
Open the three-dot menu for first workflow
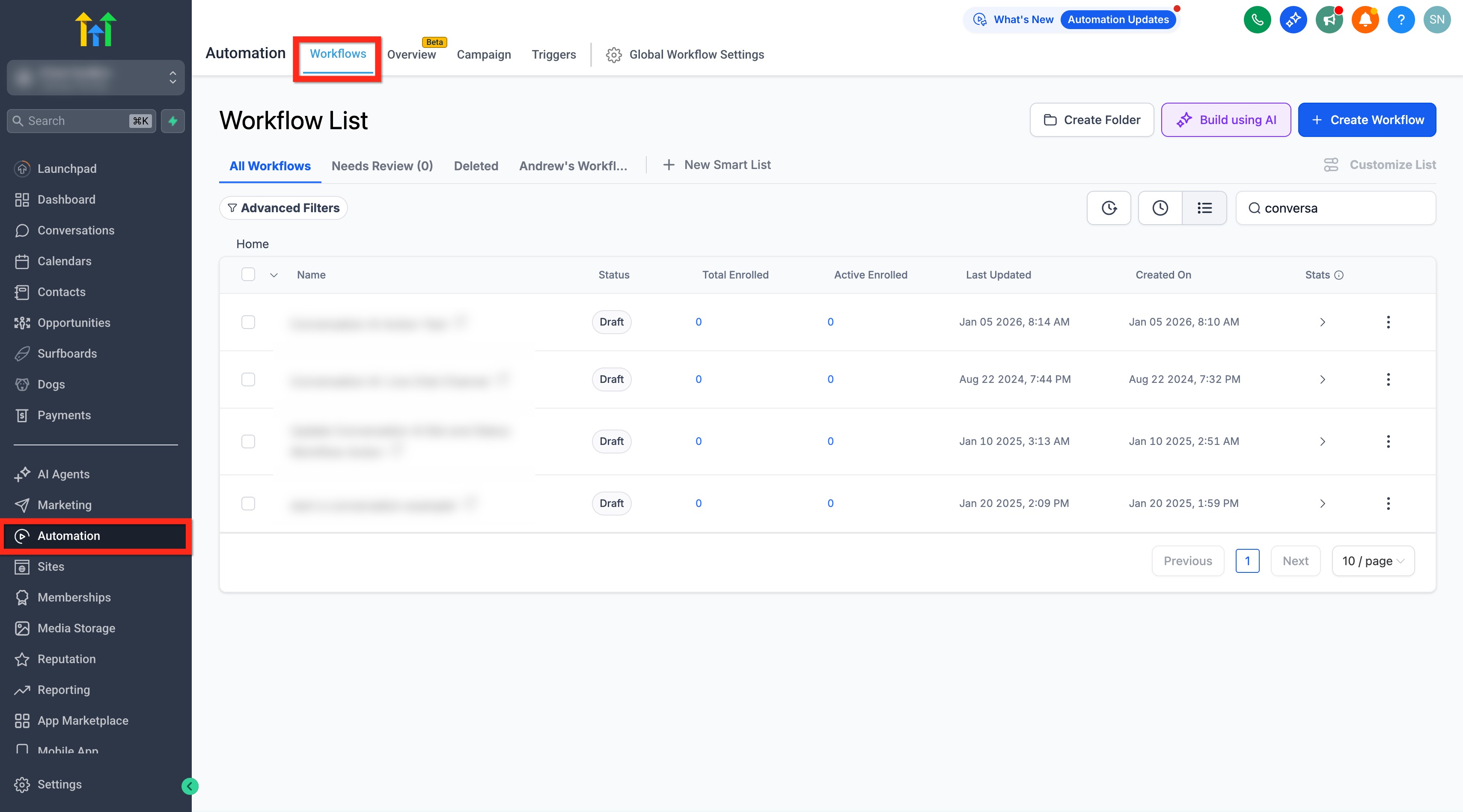coord(1388,322)
